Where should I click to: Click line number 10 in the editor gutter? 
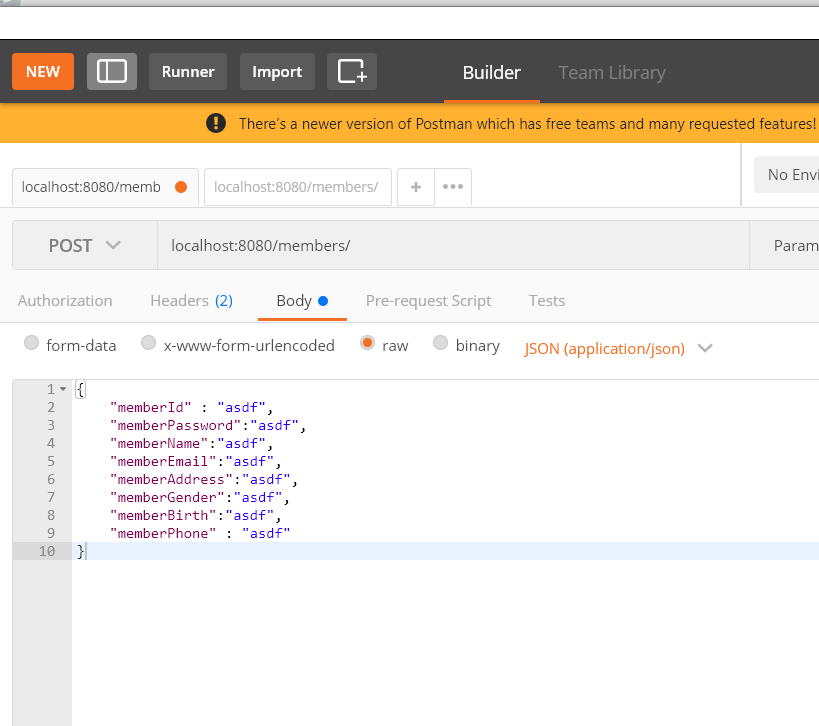coord(47,551)
